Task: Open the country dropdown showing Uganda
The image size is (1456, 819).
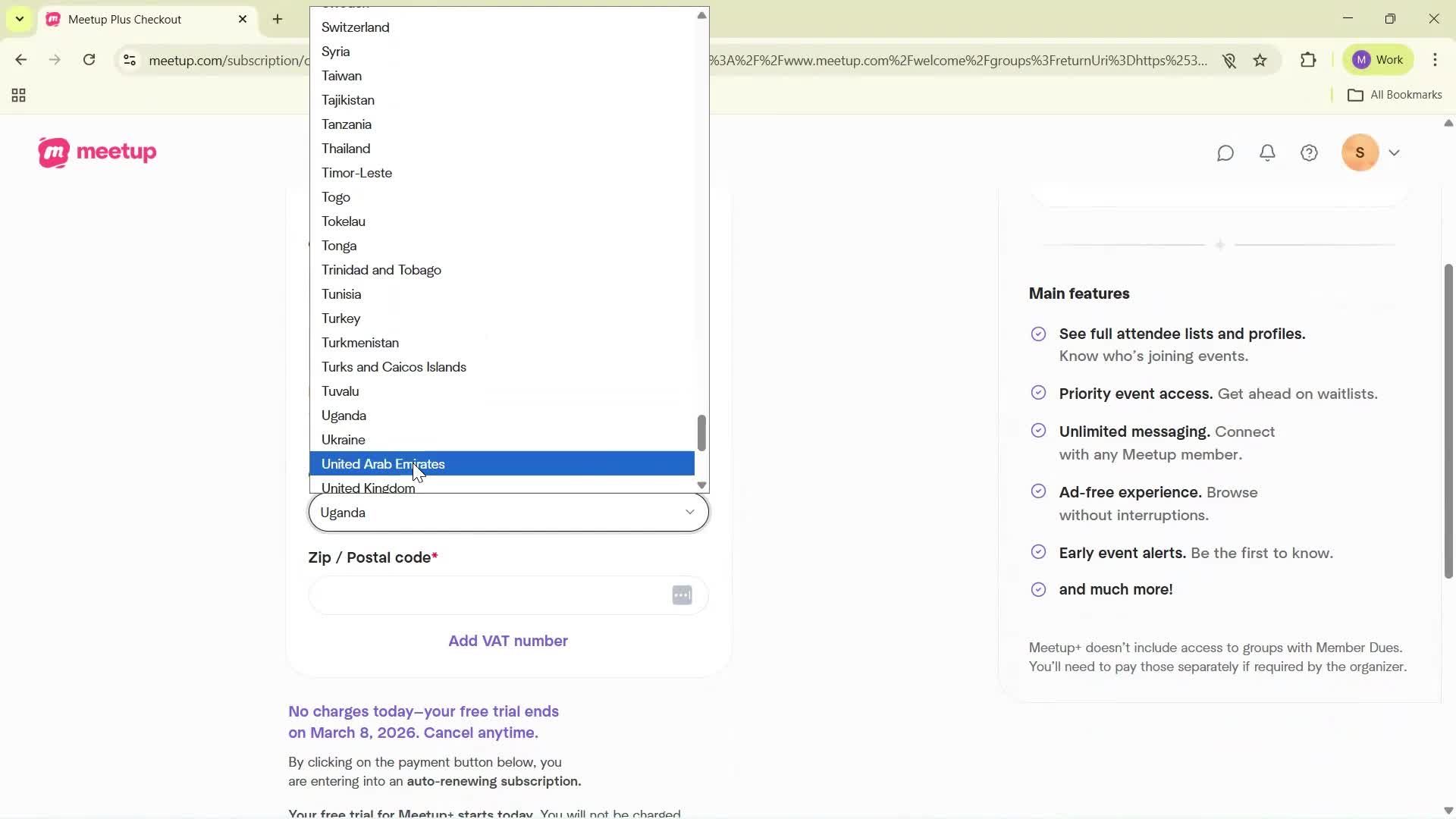Action: click(507, 512)
